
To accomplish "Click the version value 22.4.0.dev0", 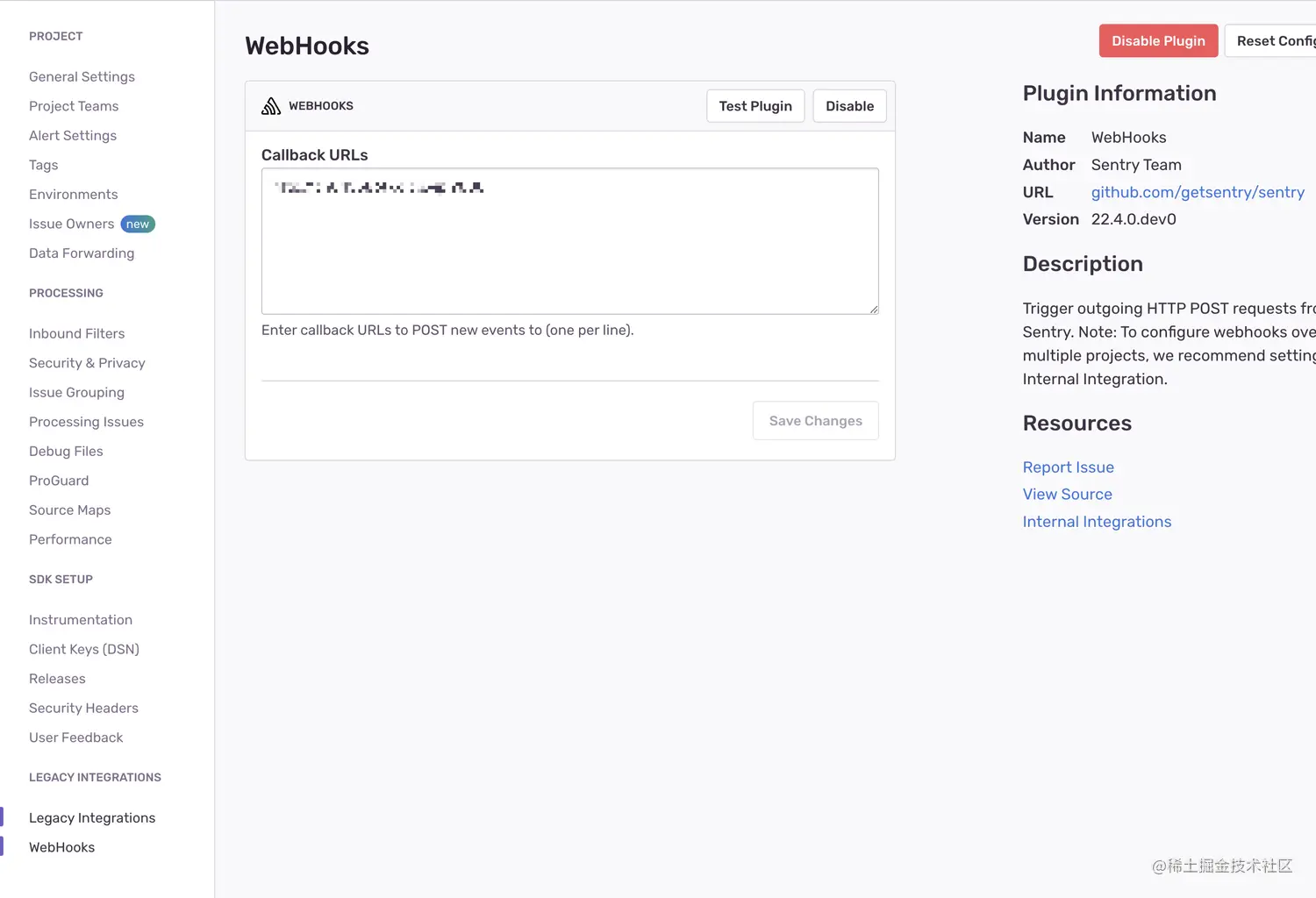I will (1134, 219).
